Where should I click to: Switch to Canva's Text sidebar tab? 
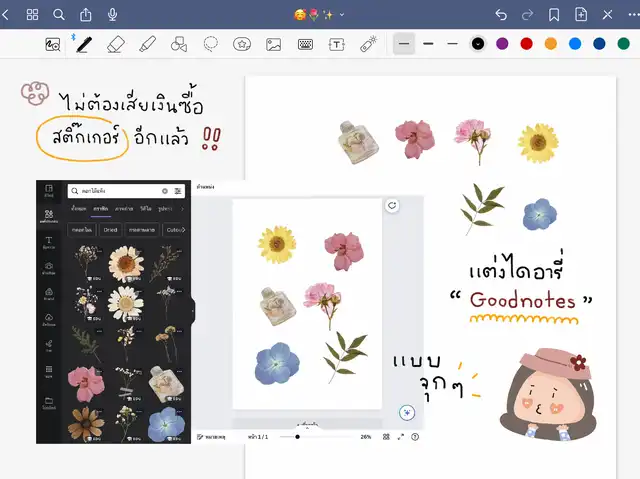coord(49,243)
